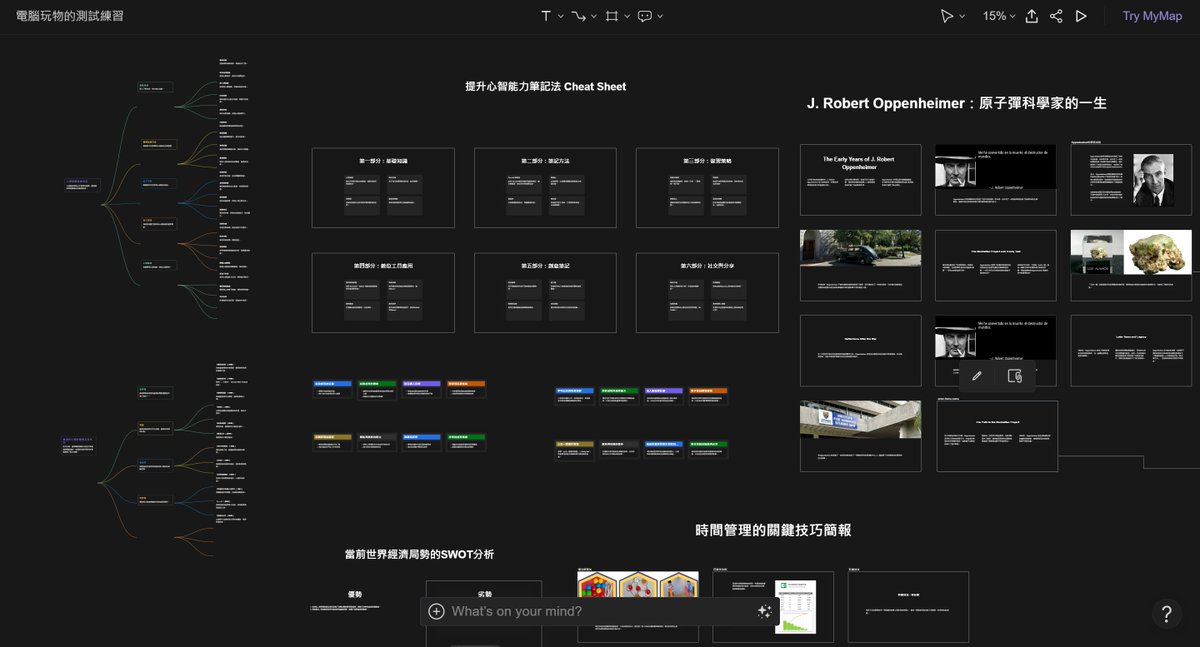Viewport: 1200px width, 647px height.
Task: Open the 15% zoom level dropdown
Action: click(x=1000, y=16)
